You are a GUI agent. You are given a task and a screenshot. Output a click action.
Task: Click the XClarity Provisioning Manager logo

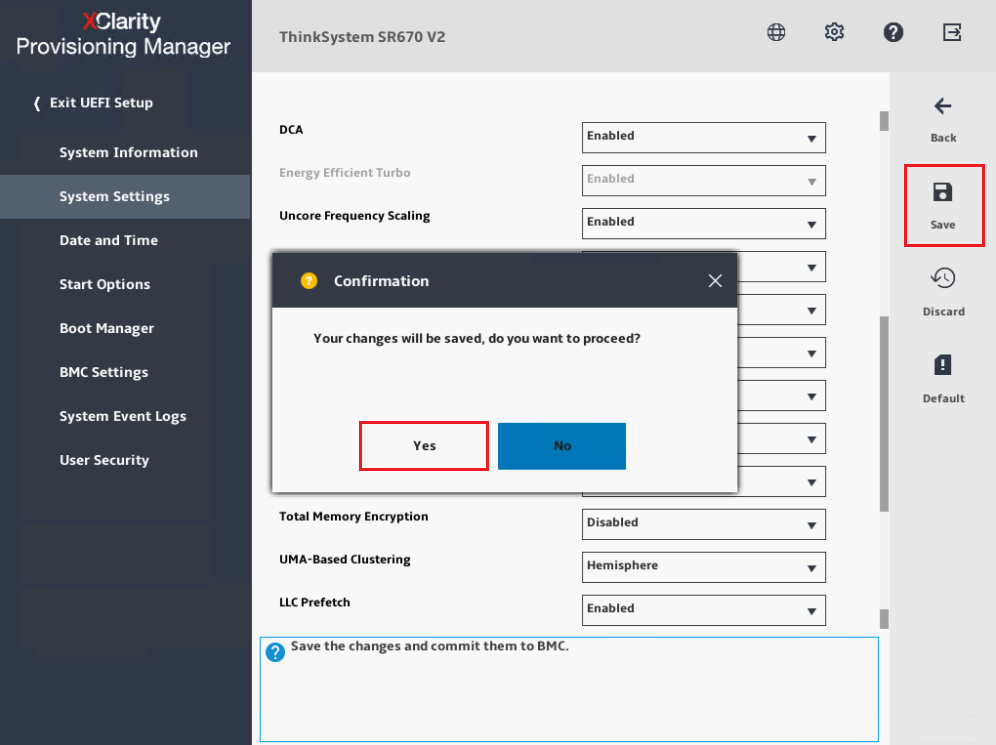click(x=123, y=34)
